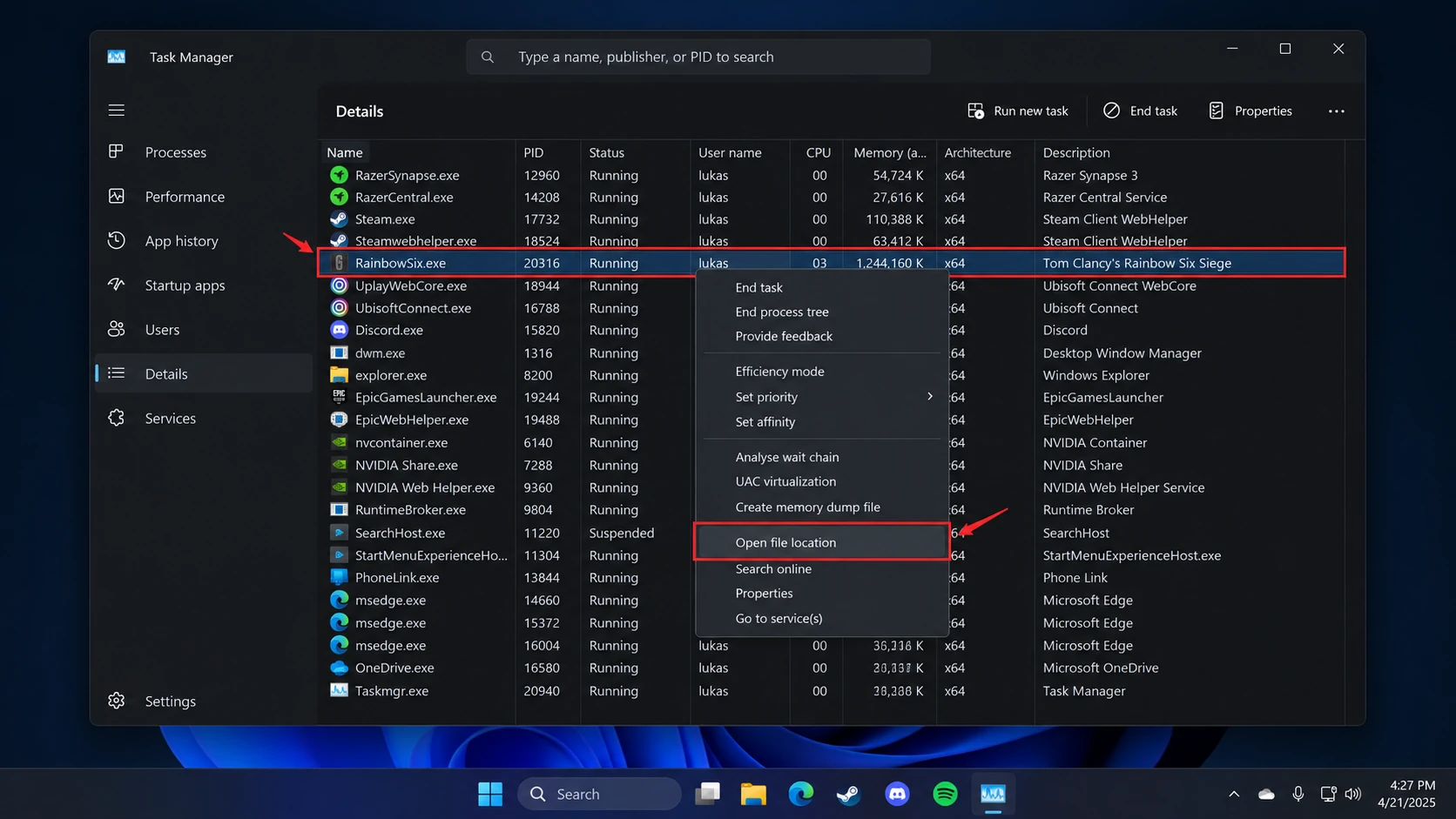The width and height of the screenshot is (1456, 819).
Task: Click the Task Manager search field
Action: point(698,57)
